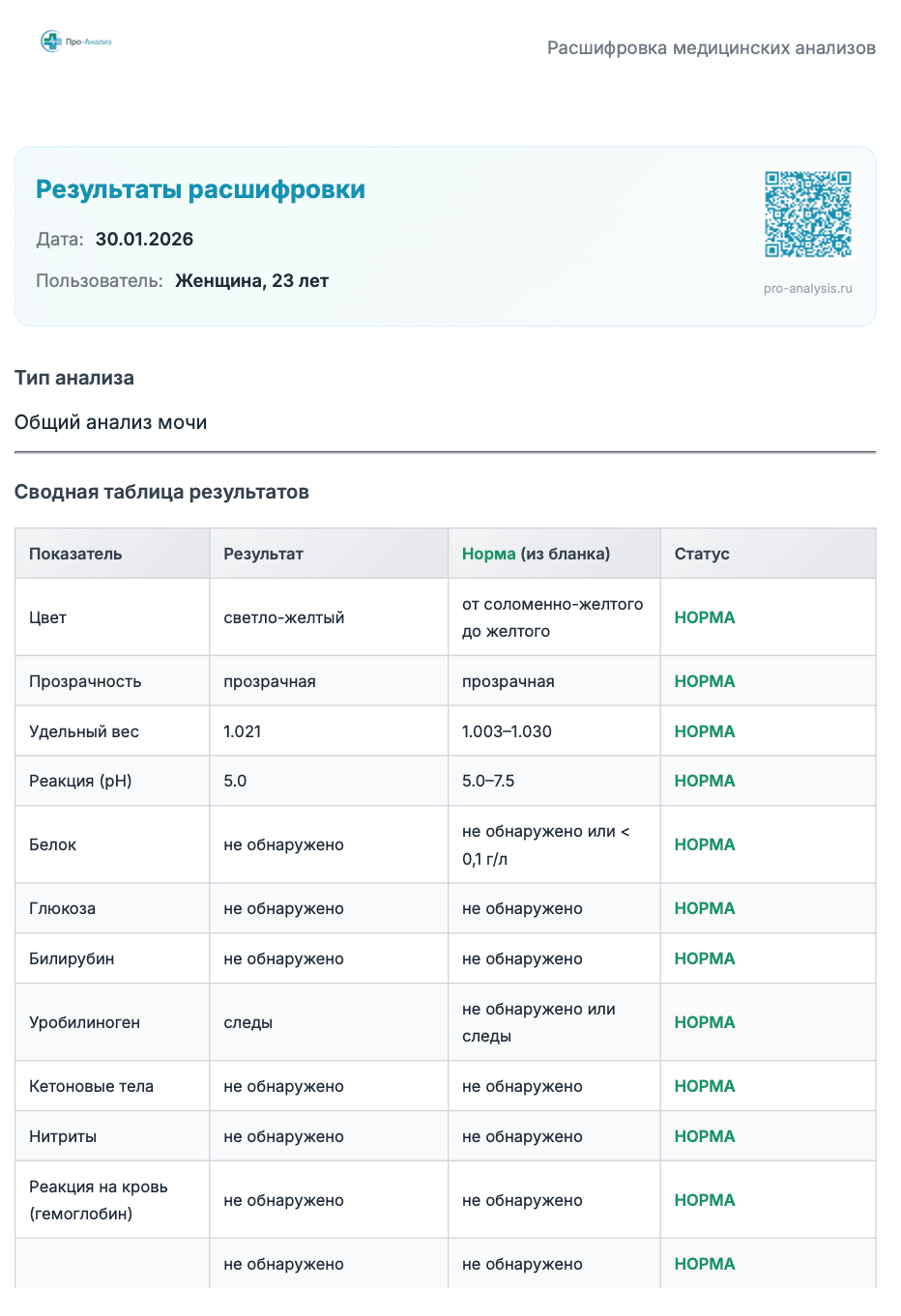Select the date 30.01.2026
Screen dimensions: 901x1316
144,240
